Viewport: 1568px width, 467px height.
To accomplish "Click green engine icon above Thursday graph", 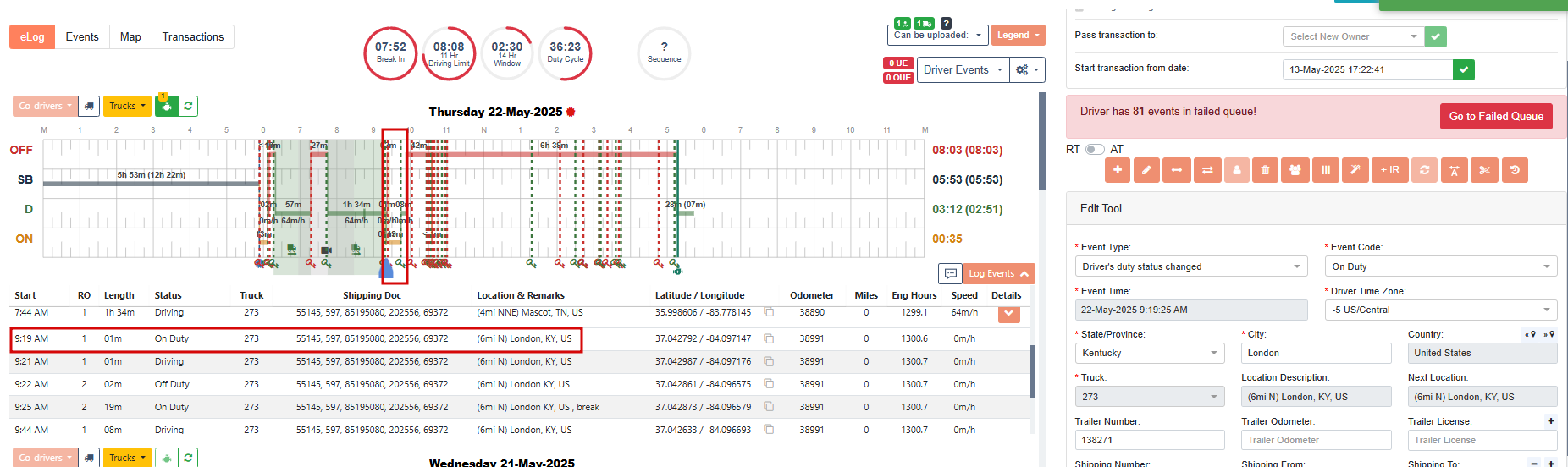I will (x=166, y=106).
